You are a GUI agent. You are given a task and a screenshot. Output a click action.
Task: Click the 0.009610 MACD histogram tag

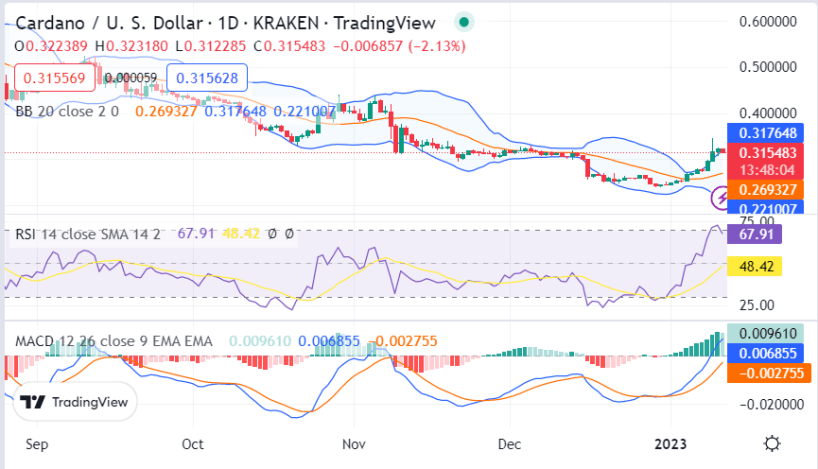[765, 333]
